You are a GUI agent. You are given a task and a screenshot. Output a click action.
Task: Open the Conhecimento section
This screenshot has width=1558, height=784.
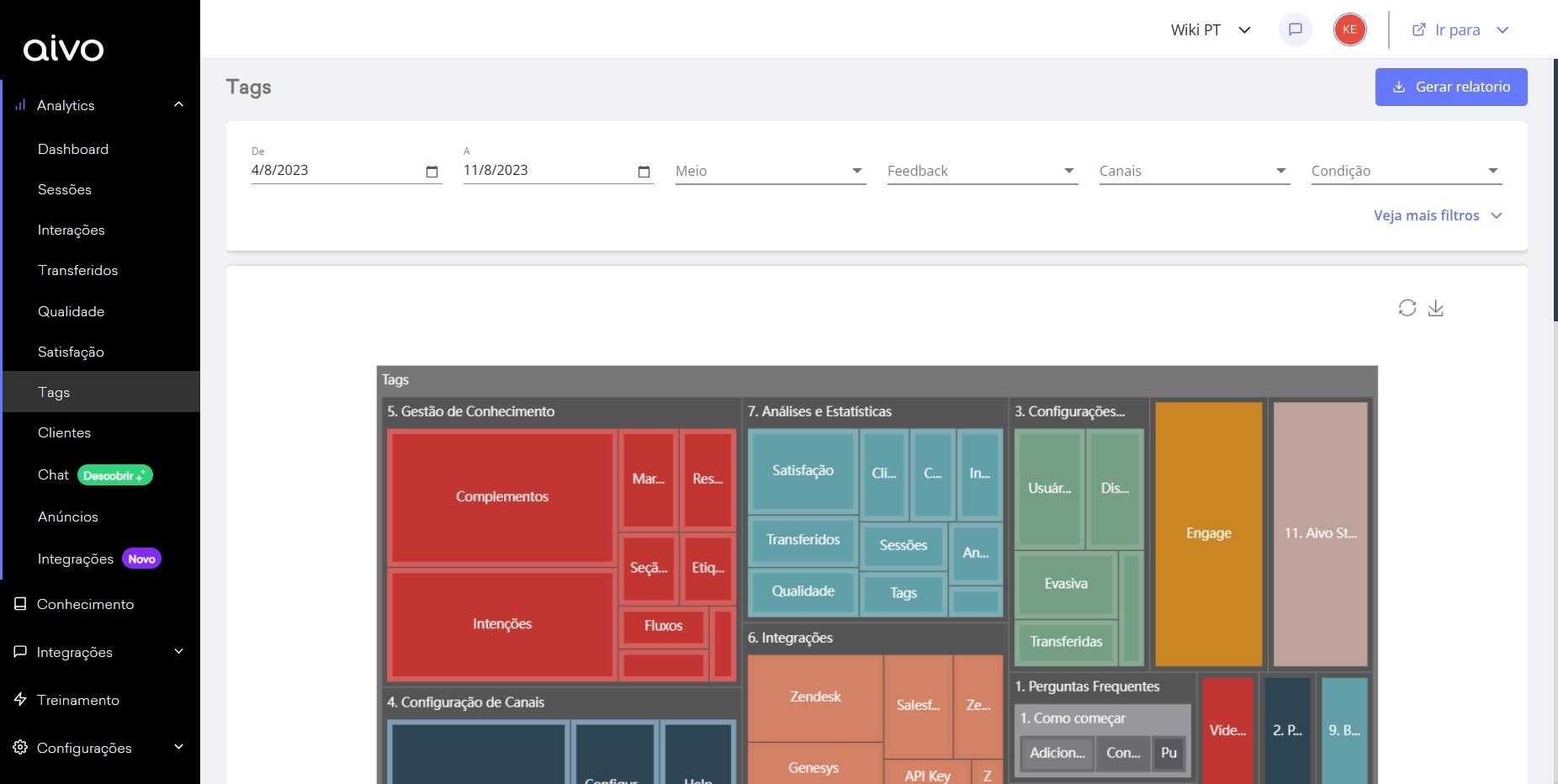coord(85,604)
